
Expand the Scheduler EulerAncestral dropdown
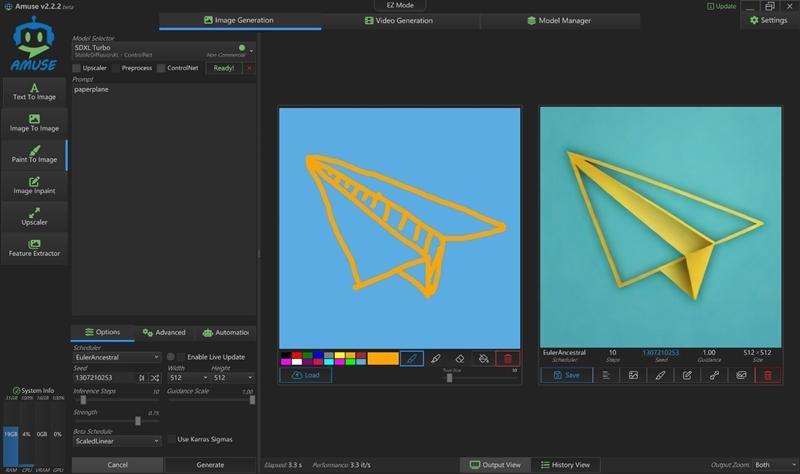click(116, 357)
